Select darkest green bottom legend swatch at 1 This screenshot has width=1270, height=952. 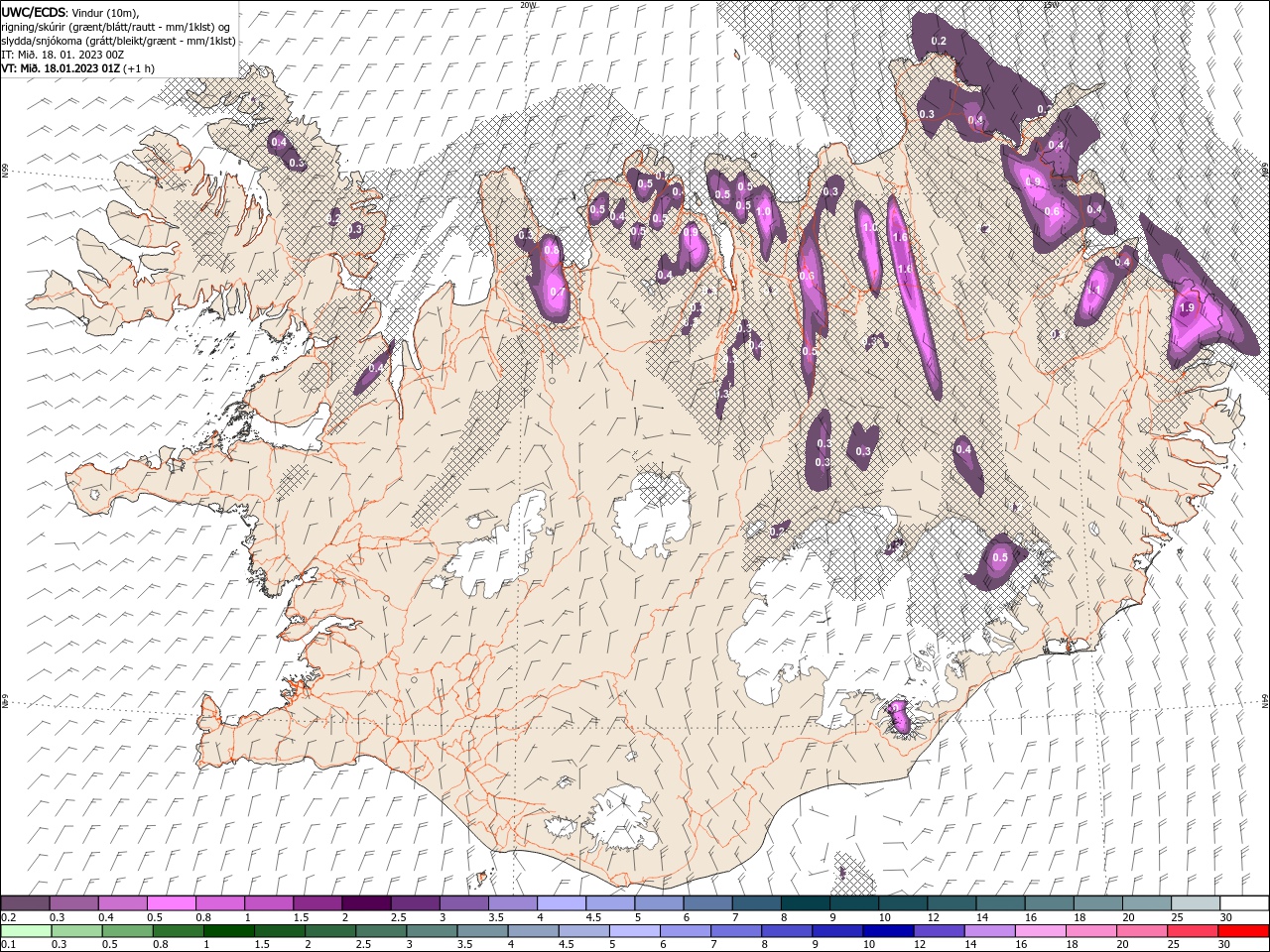pos(228,931)
